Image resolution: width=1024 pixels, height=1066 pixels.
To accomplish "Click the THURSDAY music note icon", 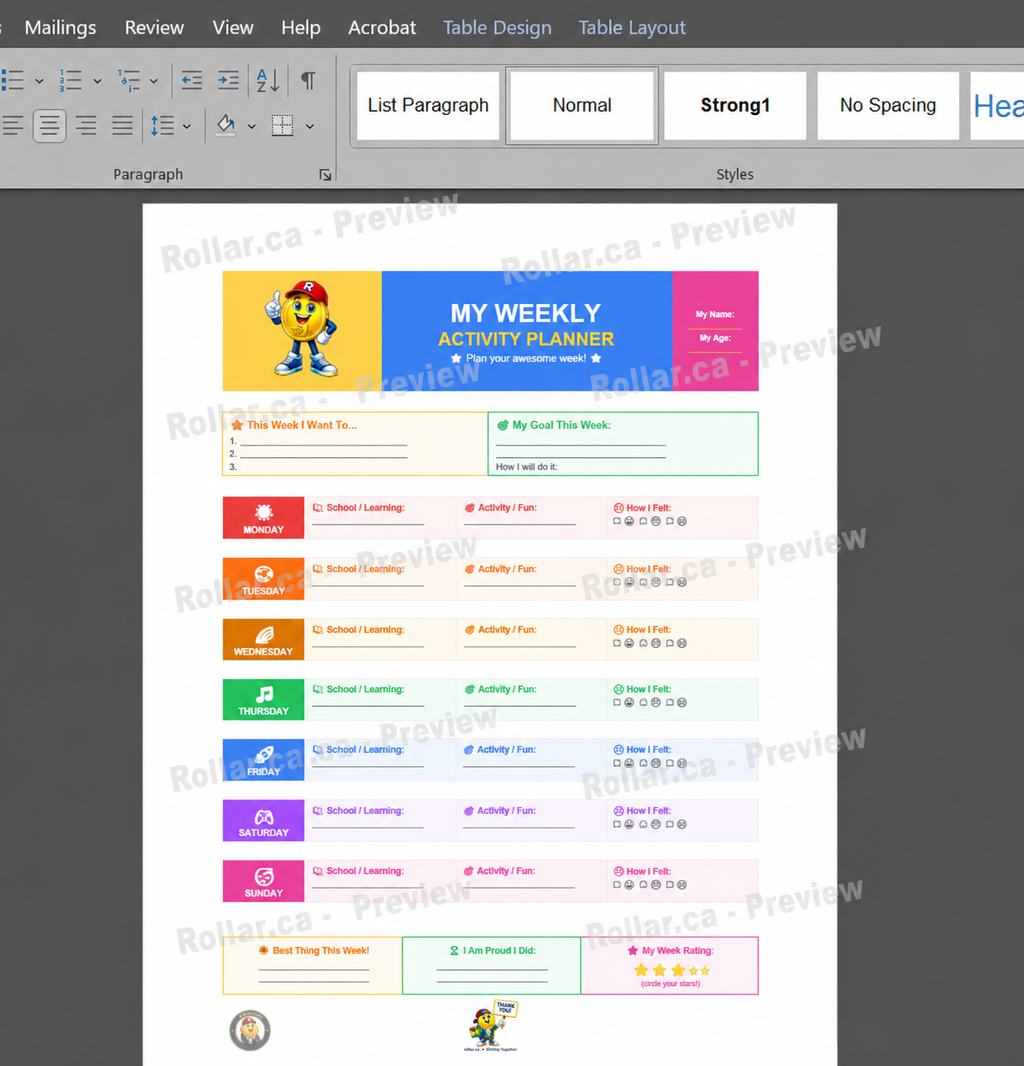I will pyautogui.click(x=264, y=694).
